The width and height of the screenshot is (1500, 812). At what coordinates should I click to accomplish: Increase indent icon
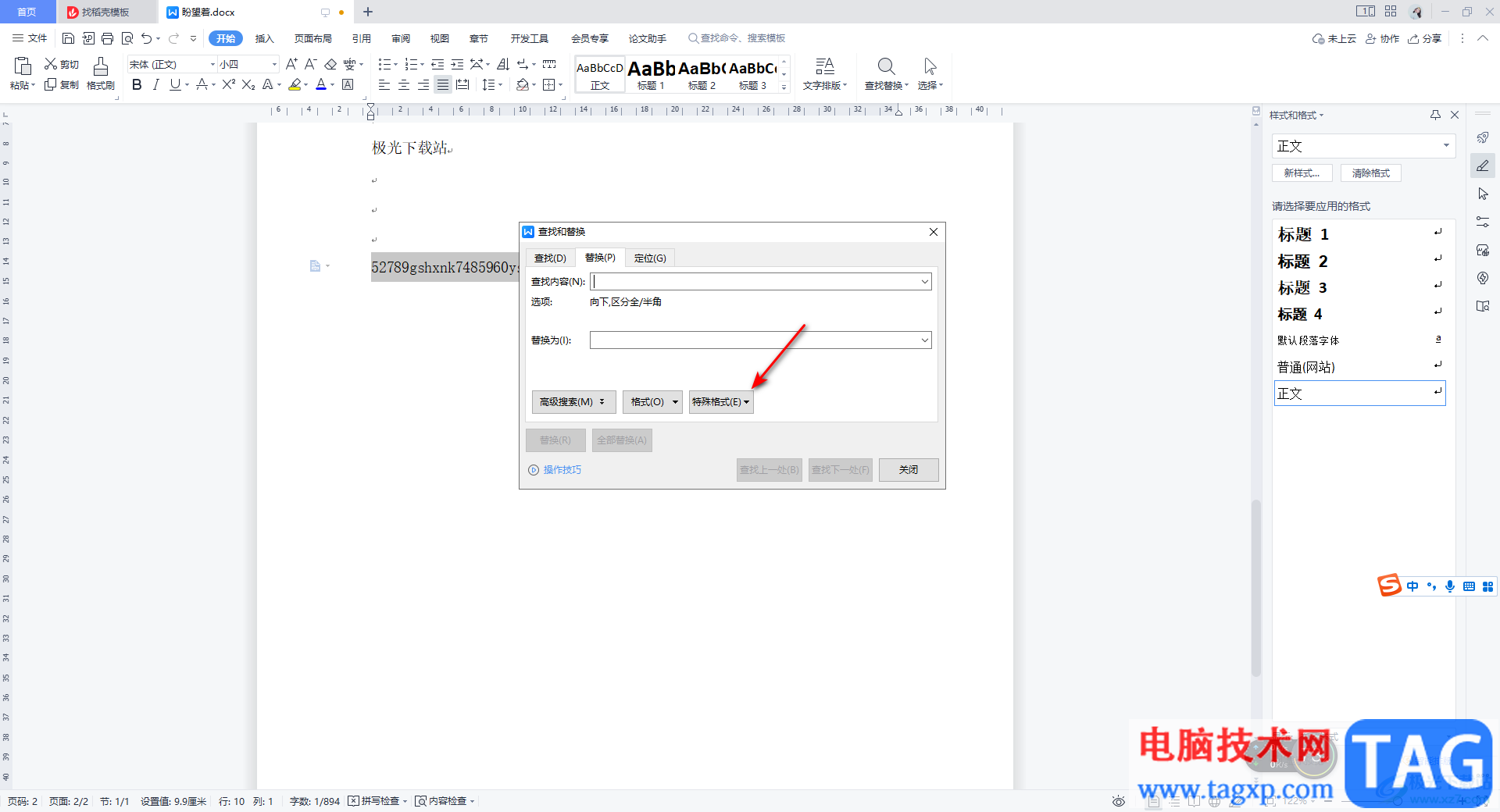(457, 64)
